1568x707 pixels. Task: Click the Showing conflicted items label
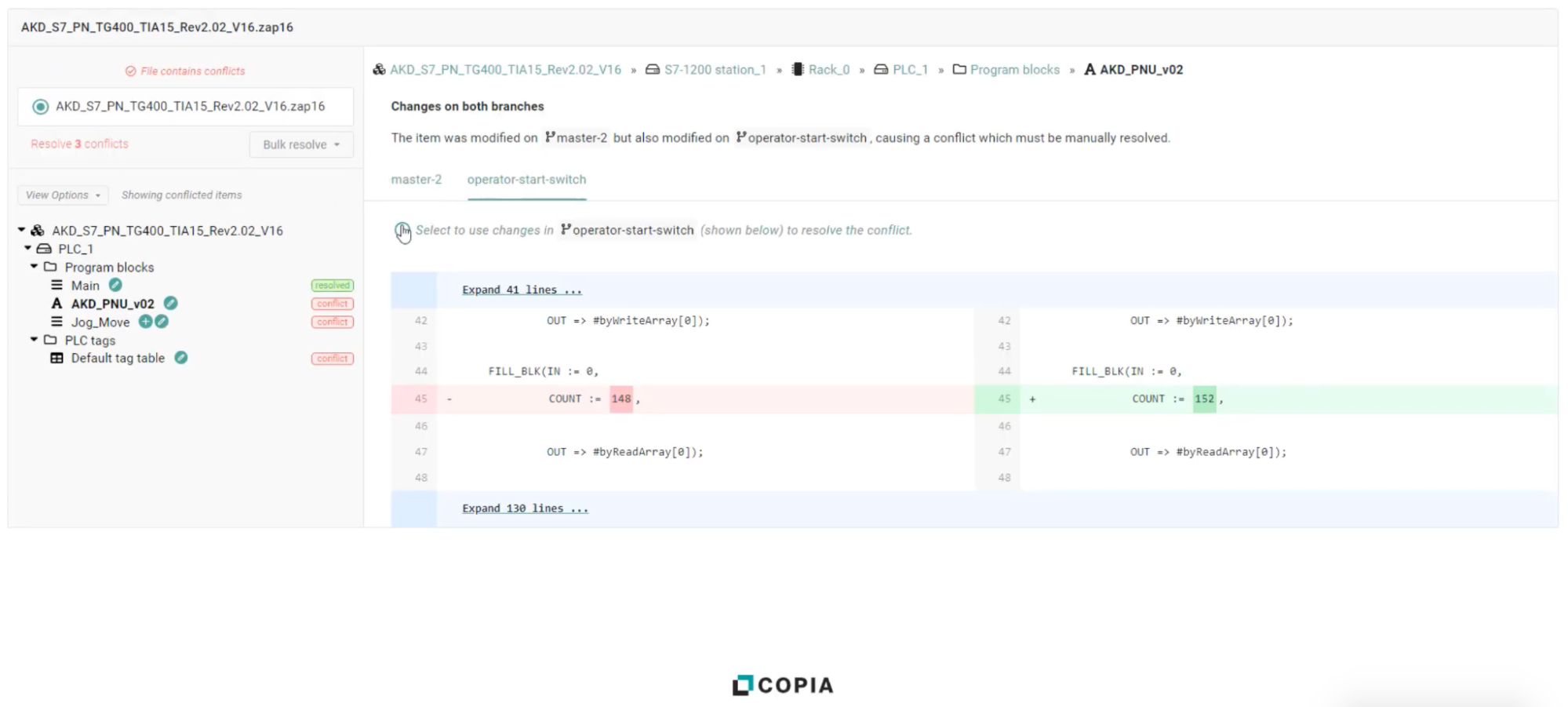[181, 195]
